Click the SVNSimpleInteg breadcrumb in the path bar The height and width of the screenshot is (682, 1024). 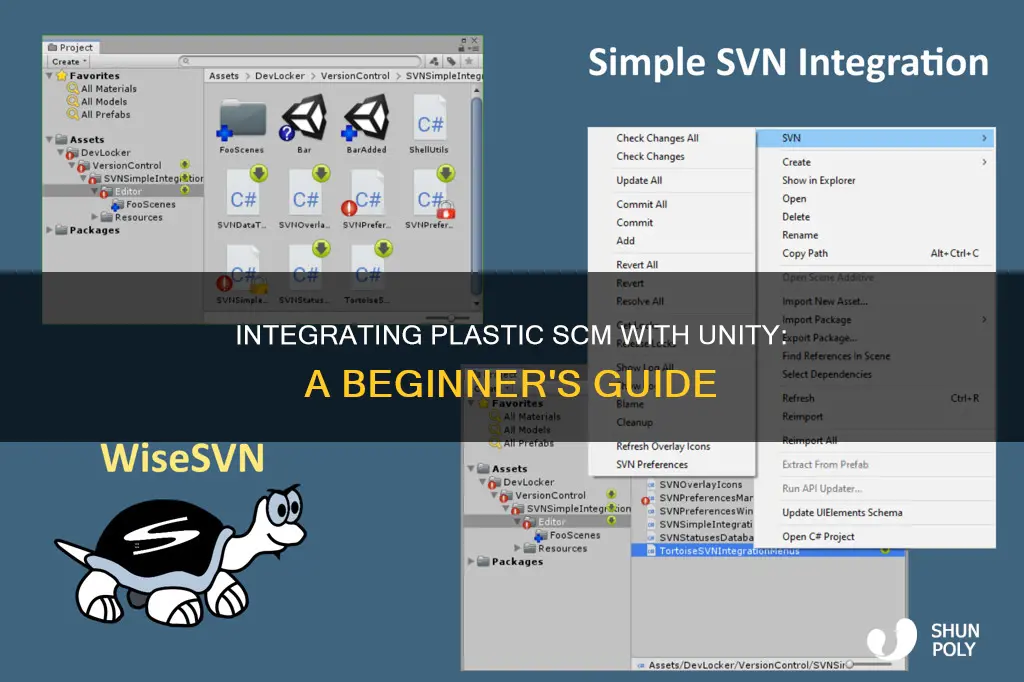pyautogui.click(x=443, y=76)
